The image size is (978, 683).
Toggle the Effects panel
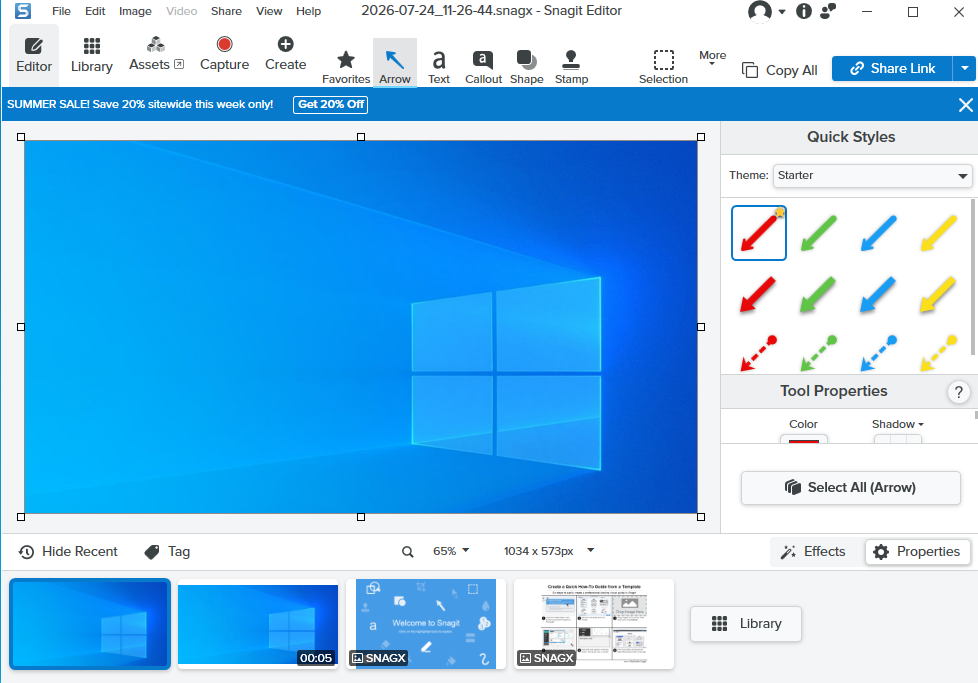point(813,551)
